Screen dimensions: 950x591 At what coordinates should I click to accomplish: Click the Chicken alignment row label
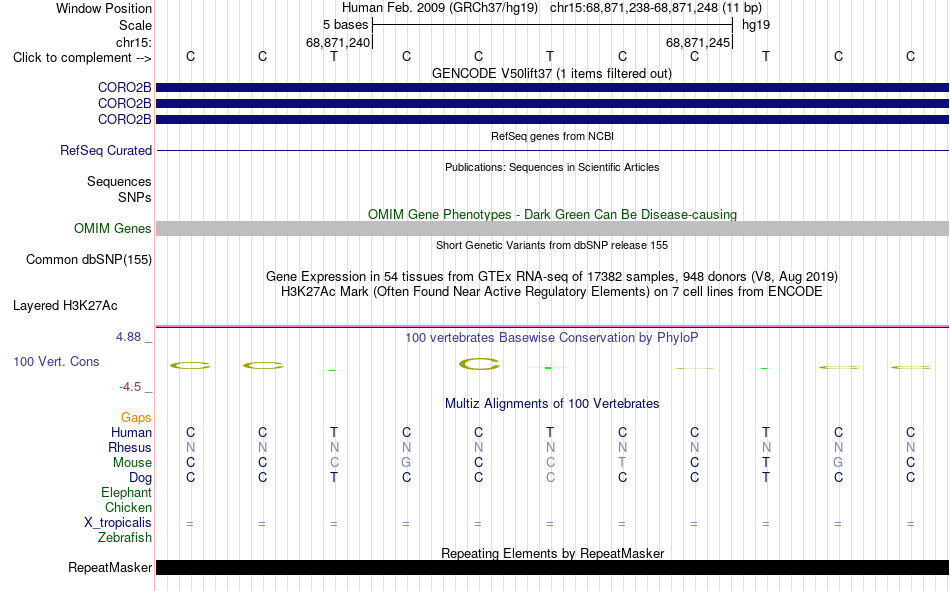tap(128, 507)
